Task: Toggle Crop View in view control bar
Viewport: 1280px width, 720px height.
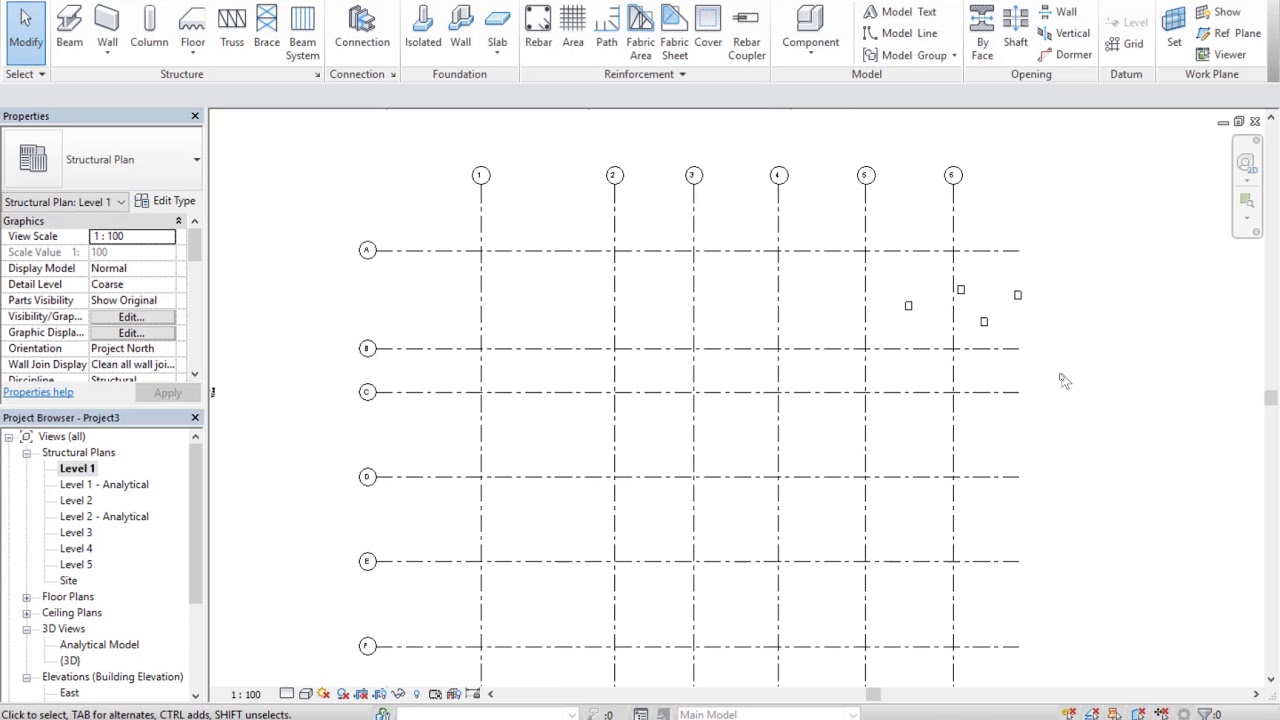Action: click(361, 694)
